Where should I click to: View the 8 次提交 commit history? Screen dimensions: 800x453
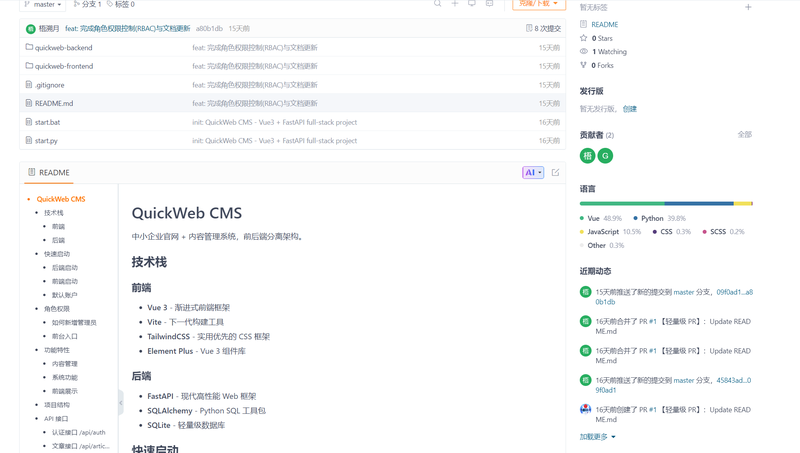tap(543, 29)
